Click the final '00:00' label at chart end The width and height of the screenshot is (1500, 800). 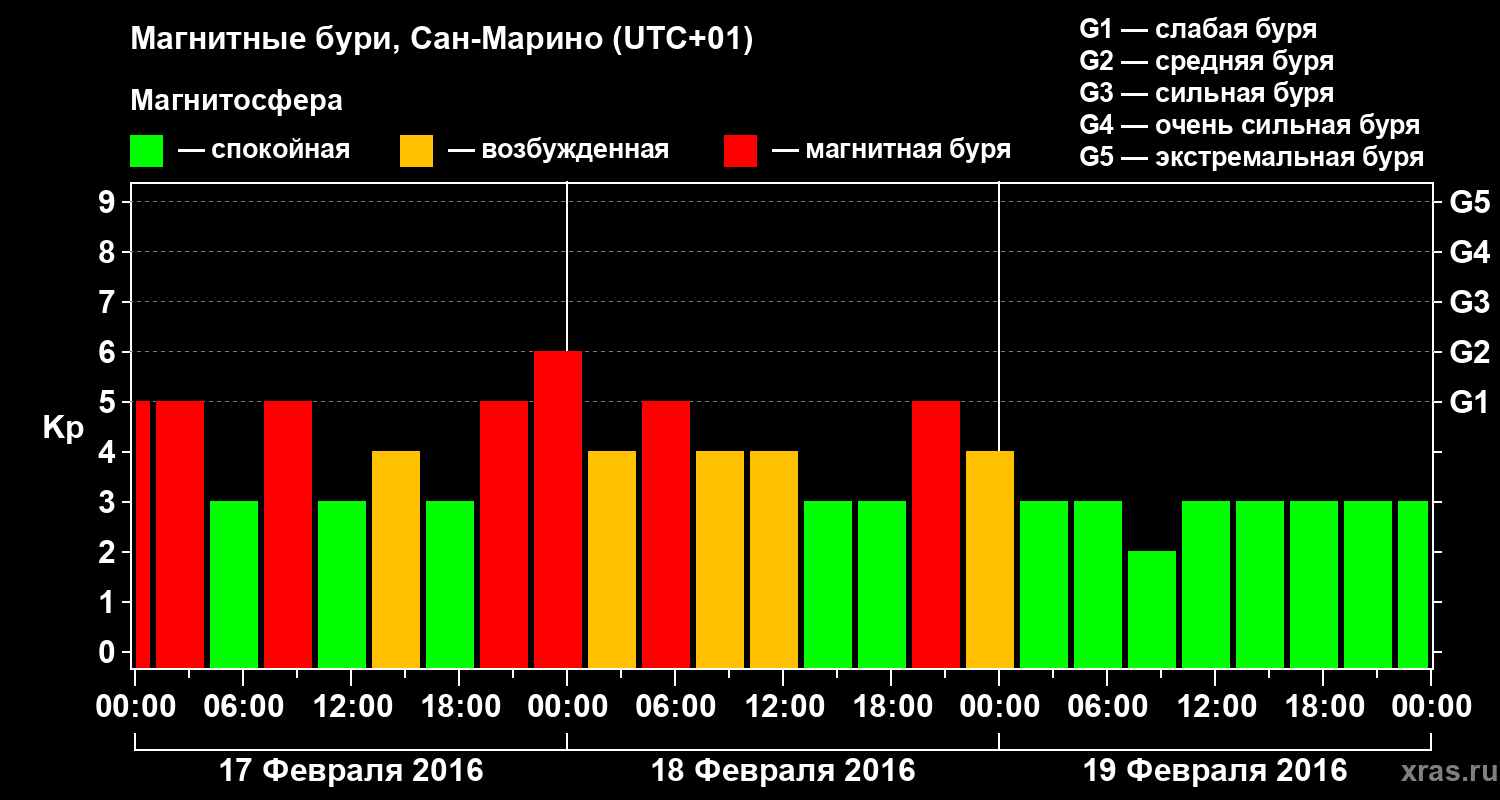(x=1431, y=706)
